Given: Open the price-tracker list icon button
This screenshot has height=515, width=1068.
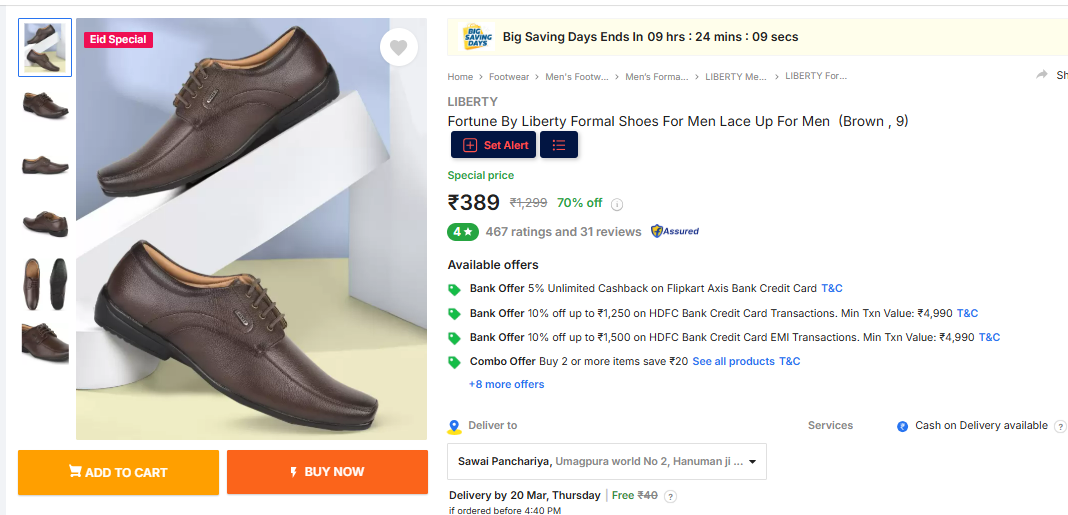Looking at the screenshot, I should point(559,145).
